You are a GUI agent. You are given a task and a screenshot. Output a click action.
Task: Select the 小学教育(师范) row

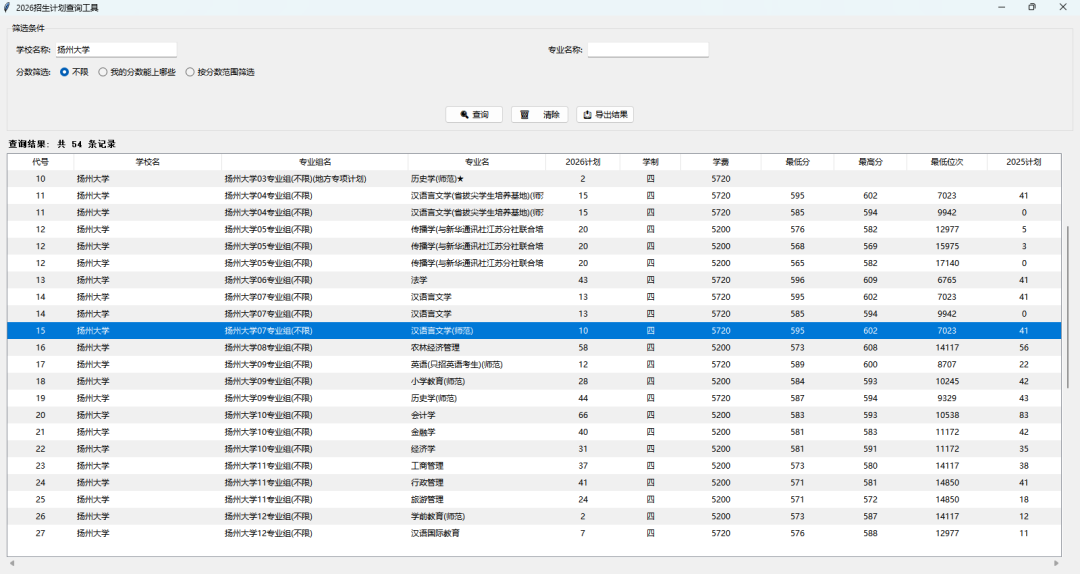[x=534, y=381]
